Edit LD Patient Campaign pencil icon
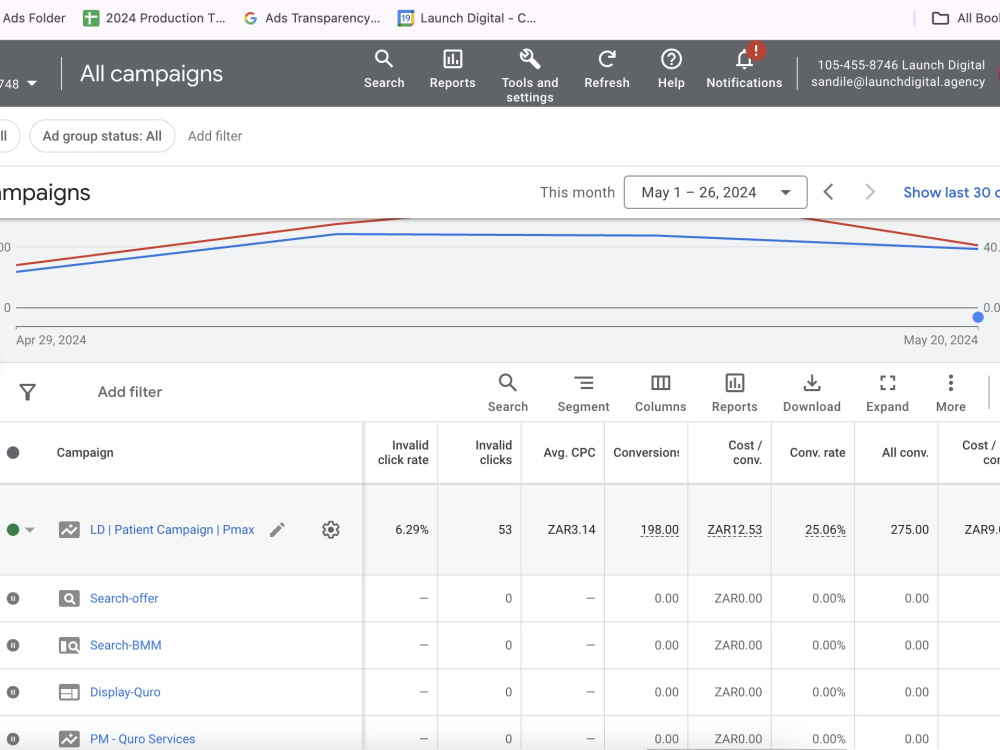The height and width of the screenshot is (750, 1000). [277, 530]
